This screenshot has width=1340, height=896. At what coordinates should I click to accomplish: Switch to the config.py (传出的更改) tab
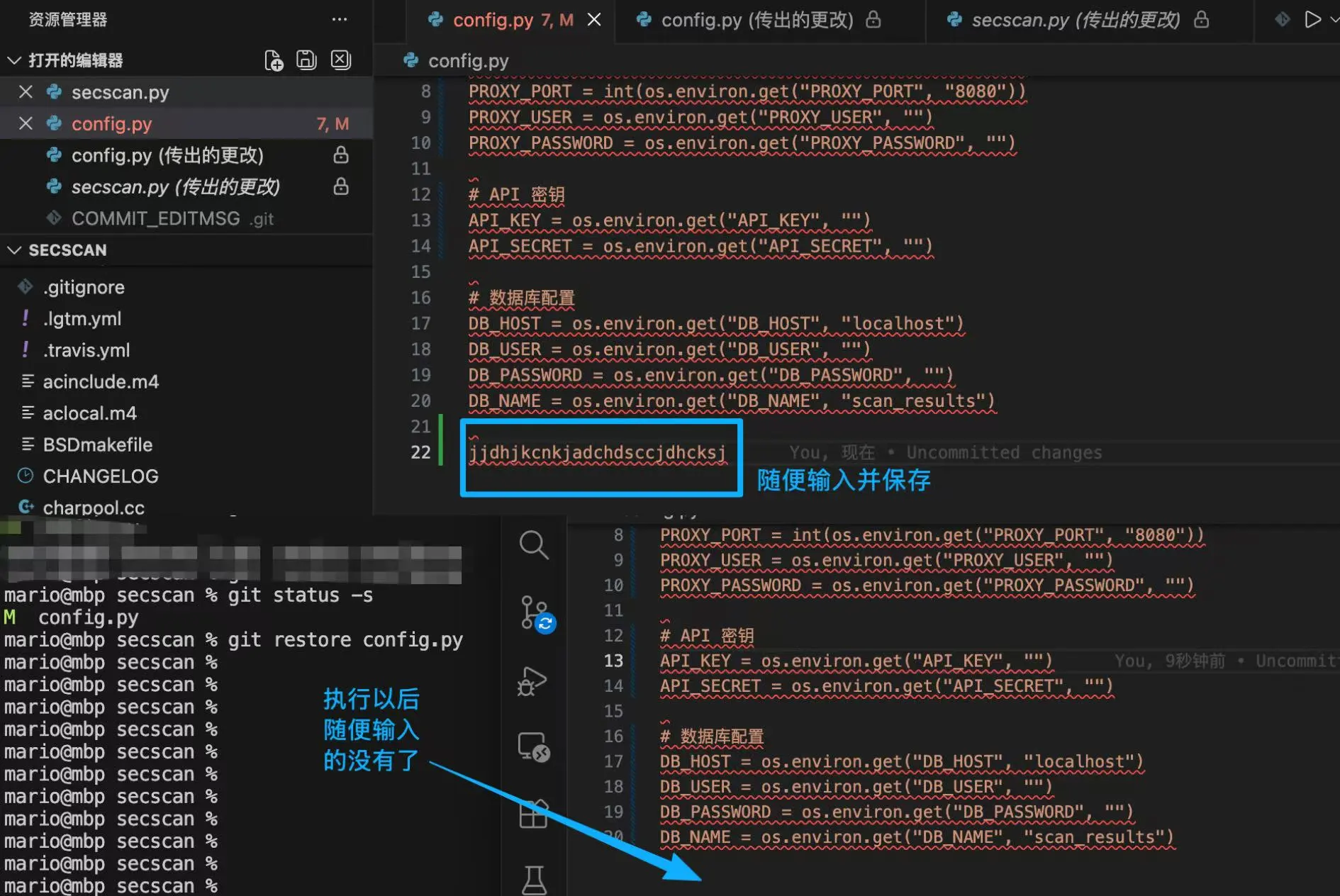click(756, 20)
